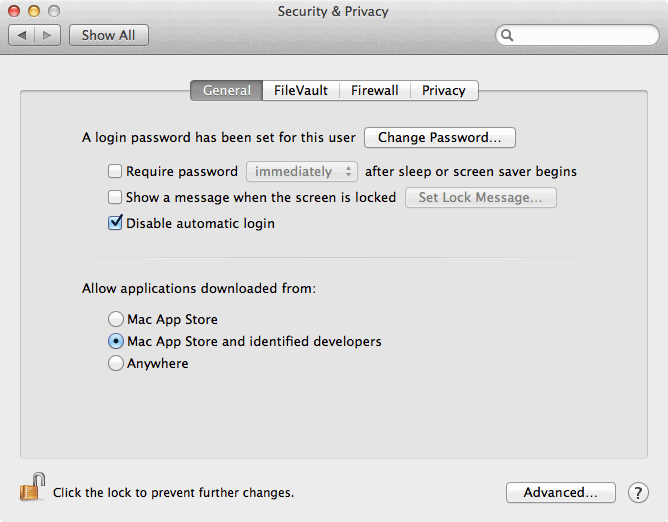Open the Advanced settings button

(561, 493)
